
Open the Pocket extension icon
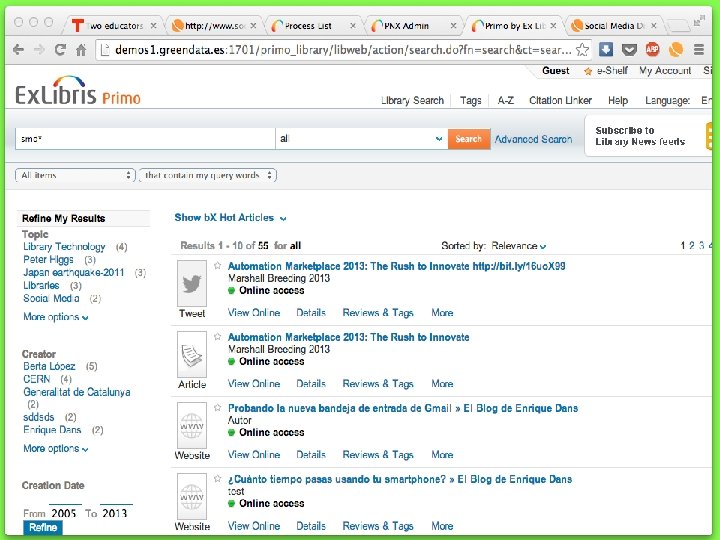(x=629, y=49)
